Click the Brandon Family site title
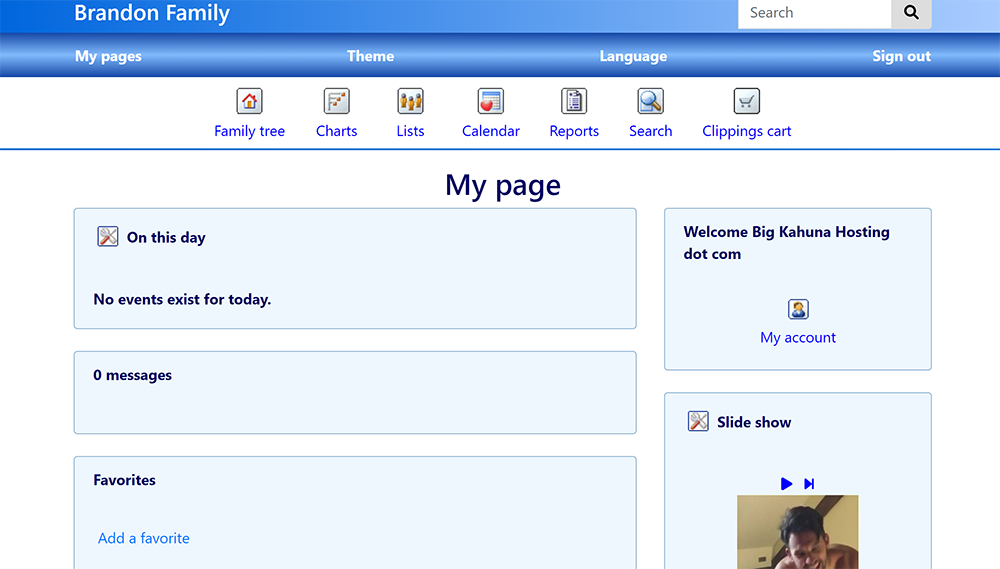1000x569 pixels. tap(152, 13)
